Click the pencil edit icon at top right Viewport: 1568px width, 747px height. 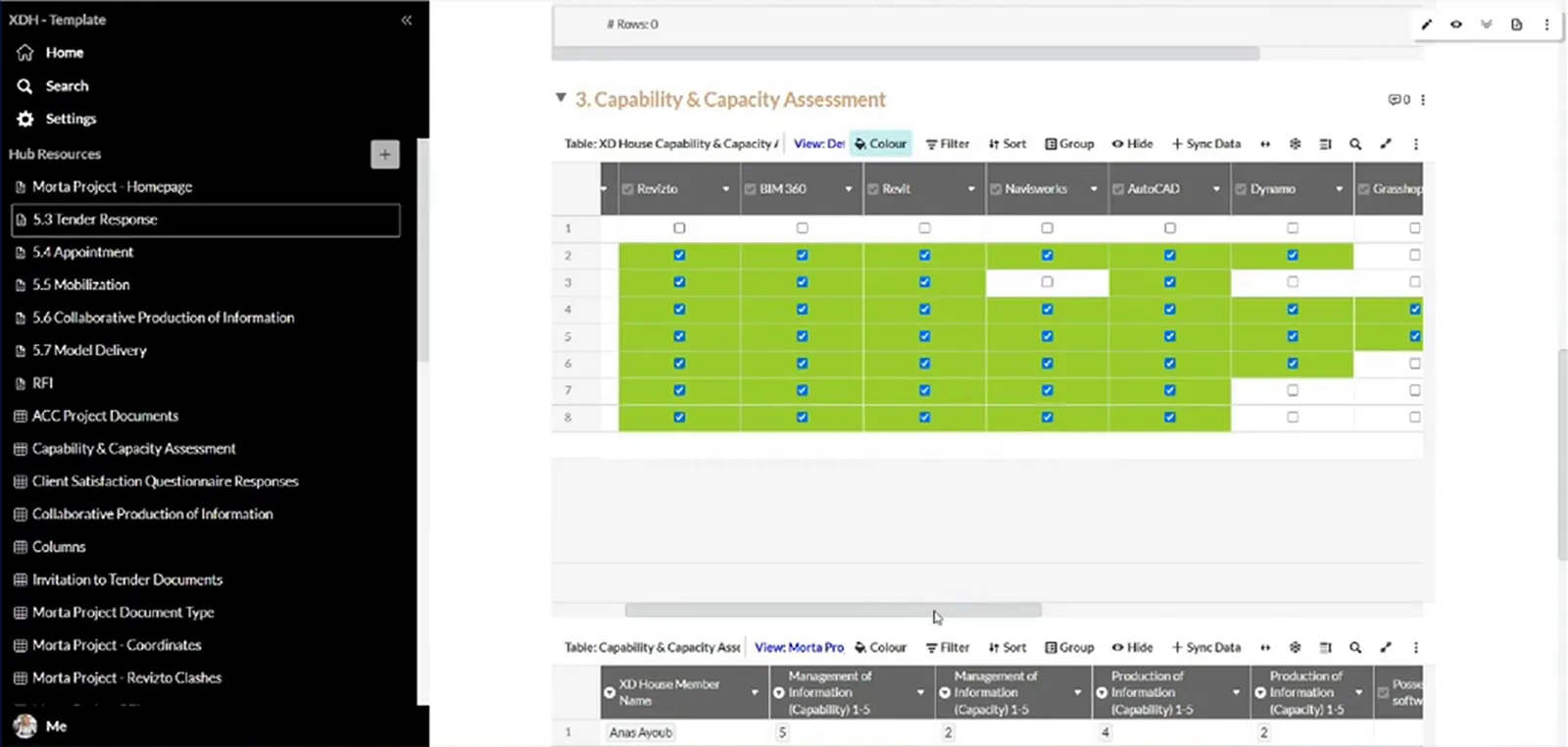(1427, 25)
